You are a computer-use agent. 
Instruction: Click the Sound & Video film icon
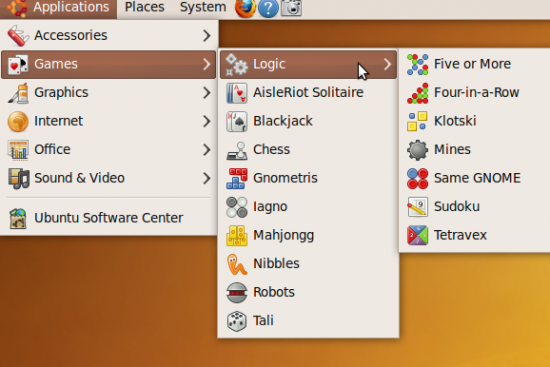pyautogui.click(x=18, y=179)
